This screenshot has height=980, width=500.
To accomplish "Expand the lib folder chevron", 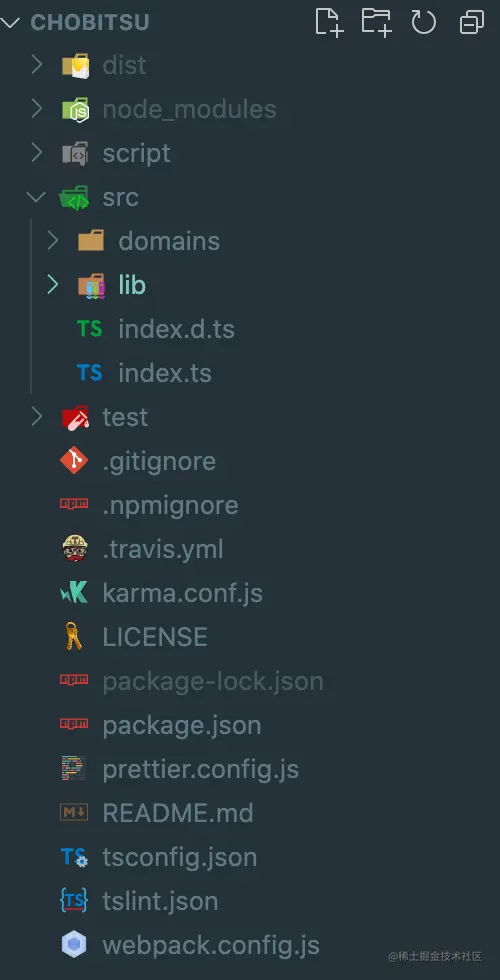I will tap(52, 285).
